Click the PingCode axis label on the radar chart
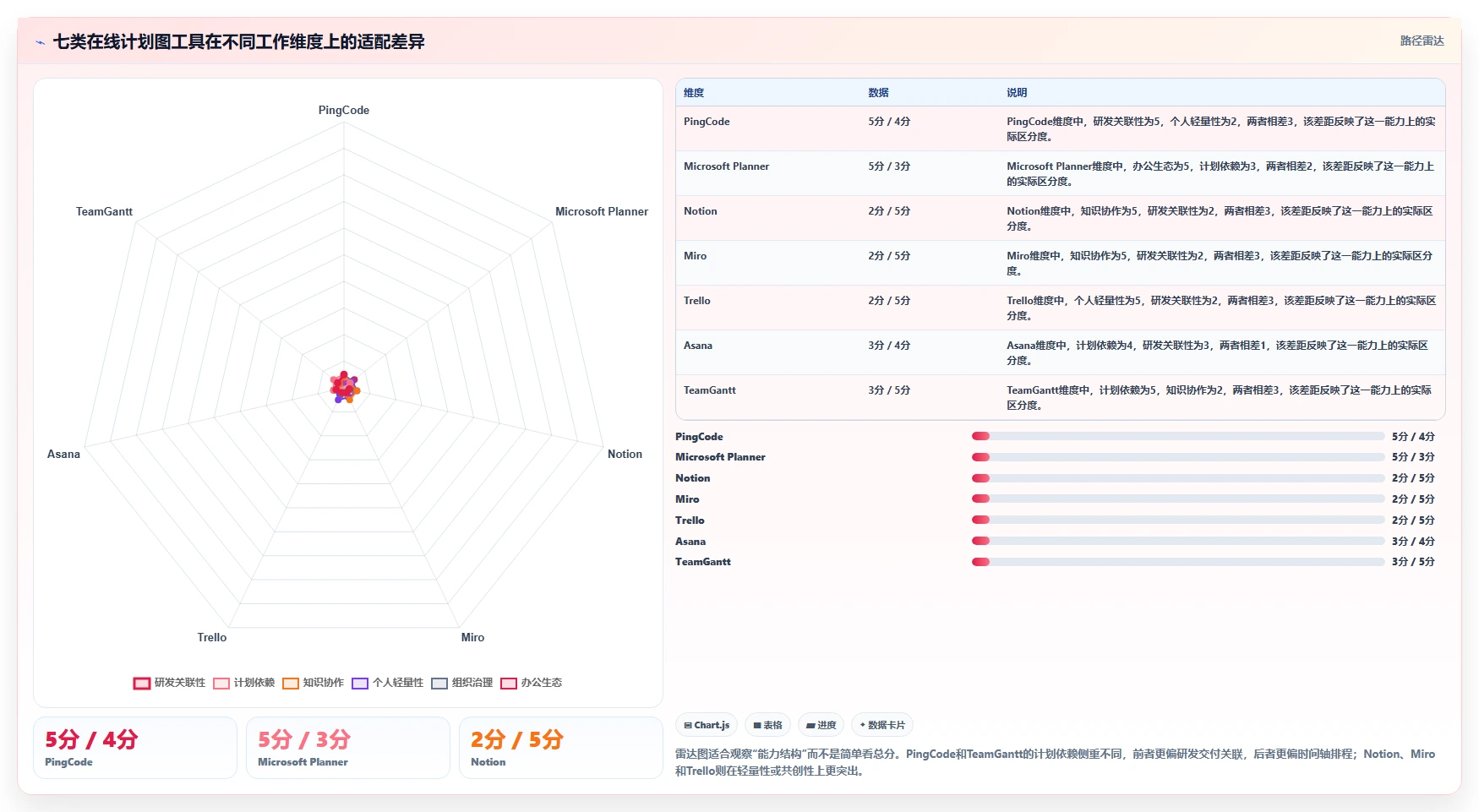Screen dimensions: 1479x812 pyautogui.click(x=344, y=111)
